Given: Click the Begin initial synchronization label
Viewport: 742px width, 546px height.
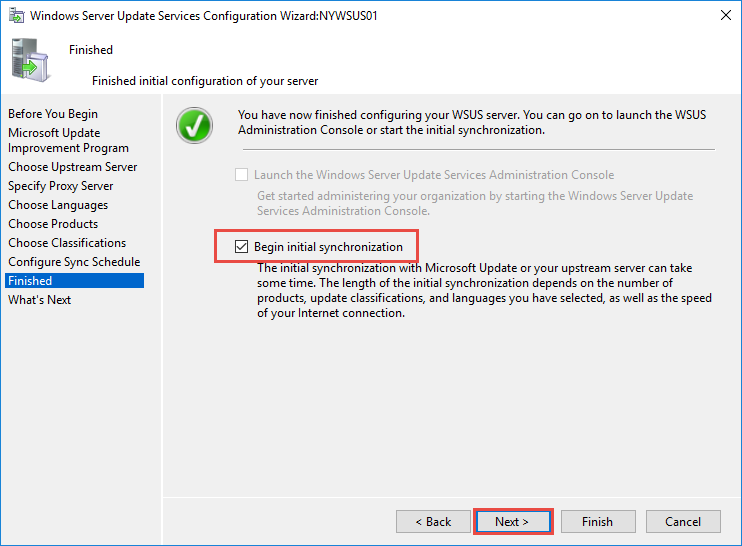Looking at the screenshot, I should pyautogui.click(x=328, y=247).
